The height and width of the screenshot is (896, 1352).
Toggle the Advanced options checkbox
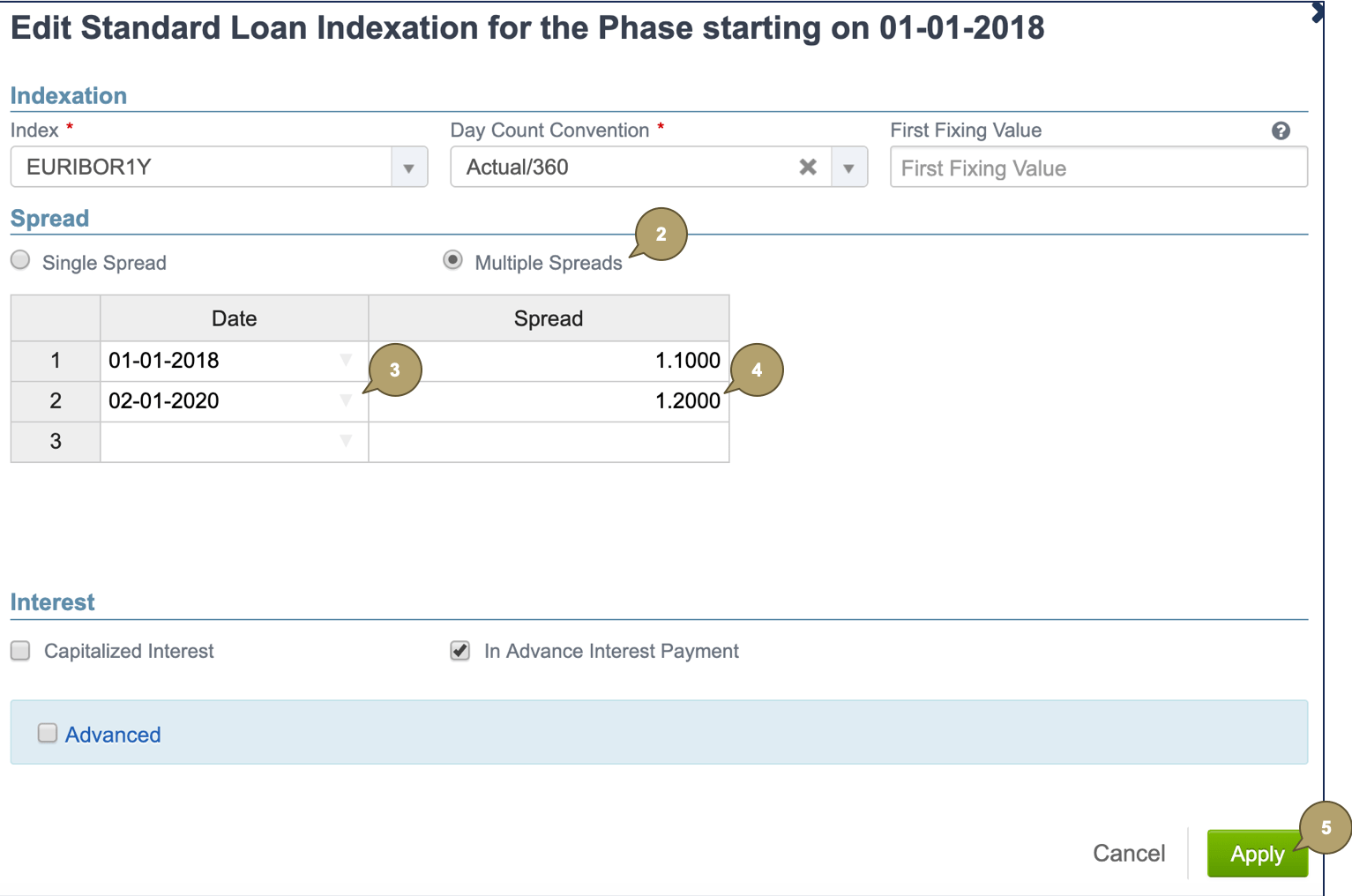click(47, 733)
